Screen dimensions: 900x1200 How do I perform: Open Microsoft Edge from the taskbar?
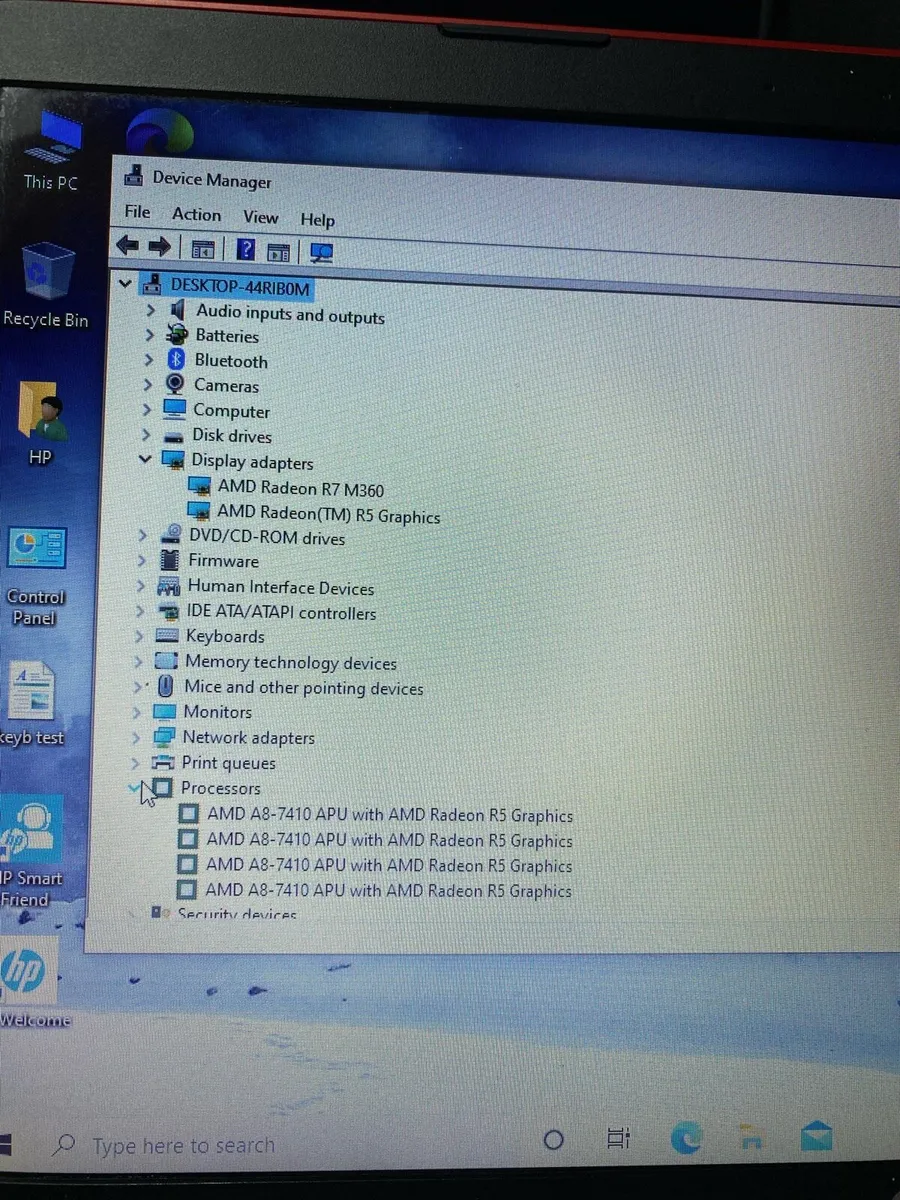point(686,1137)
